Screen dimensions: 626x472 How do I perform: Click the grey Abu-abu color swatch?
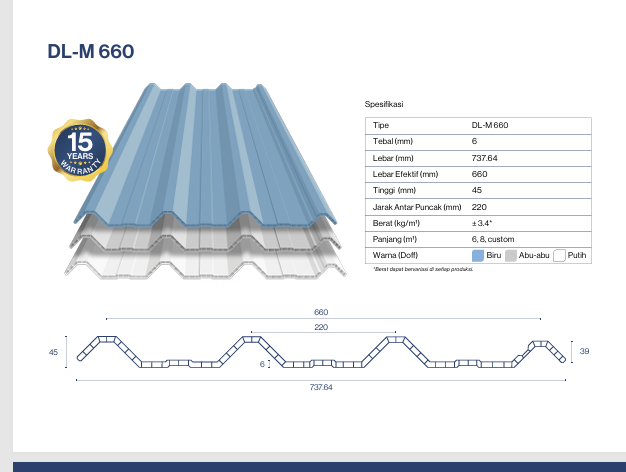click(x=511, y=256)
